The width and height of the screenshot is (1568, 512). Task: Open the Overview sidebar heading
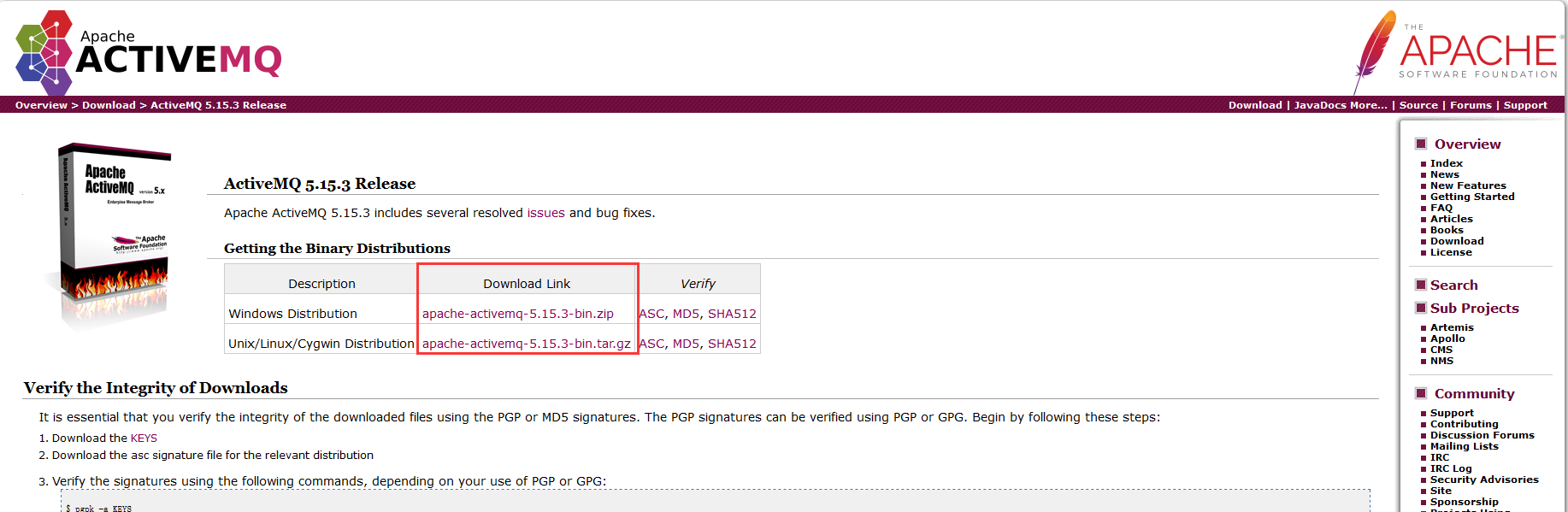1467,144
